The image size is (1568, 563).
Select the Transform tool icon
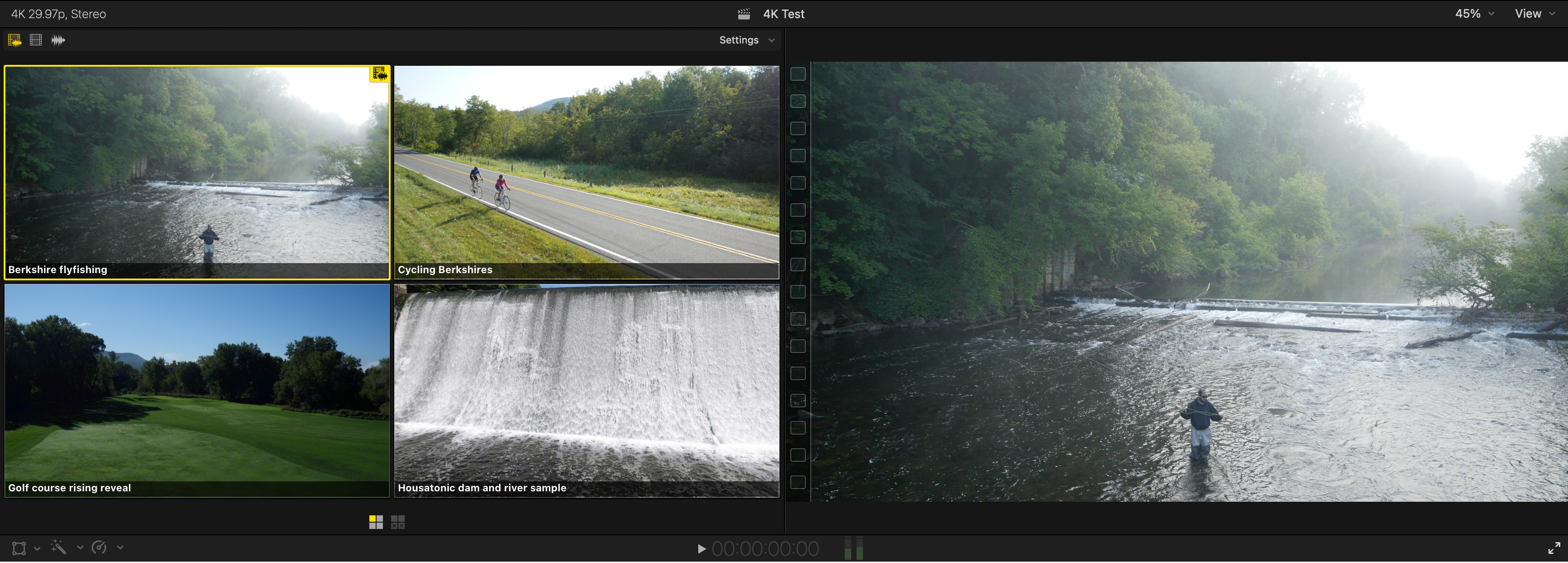click(20, 548)
